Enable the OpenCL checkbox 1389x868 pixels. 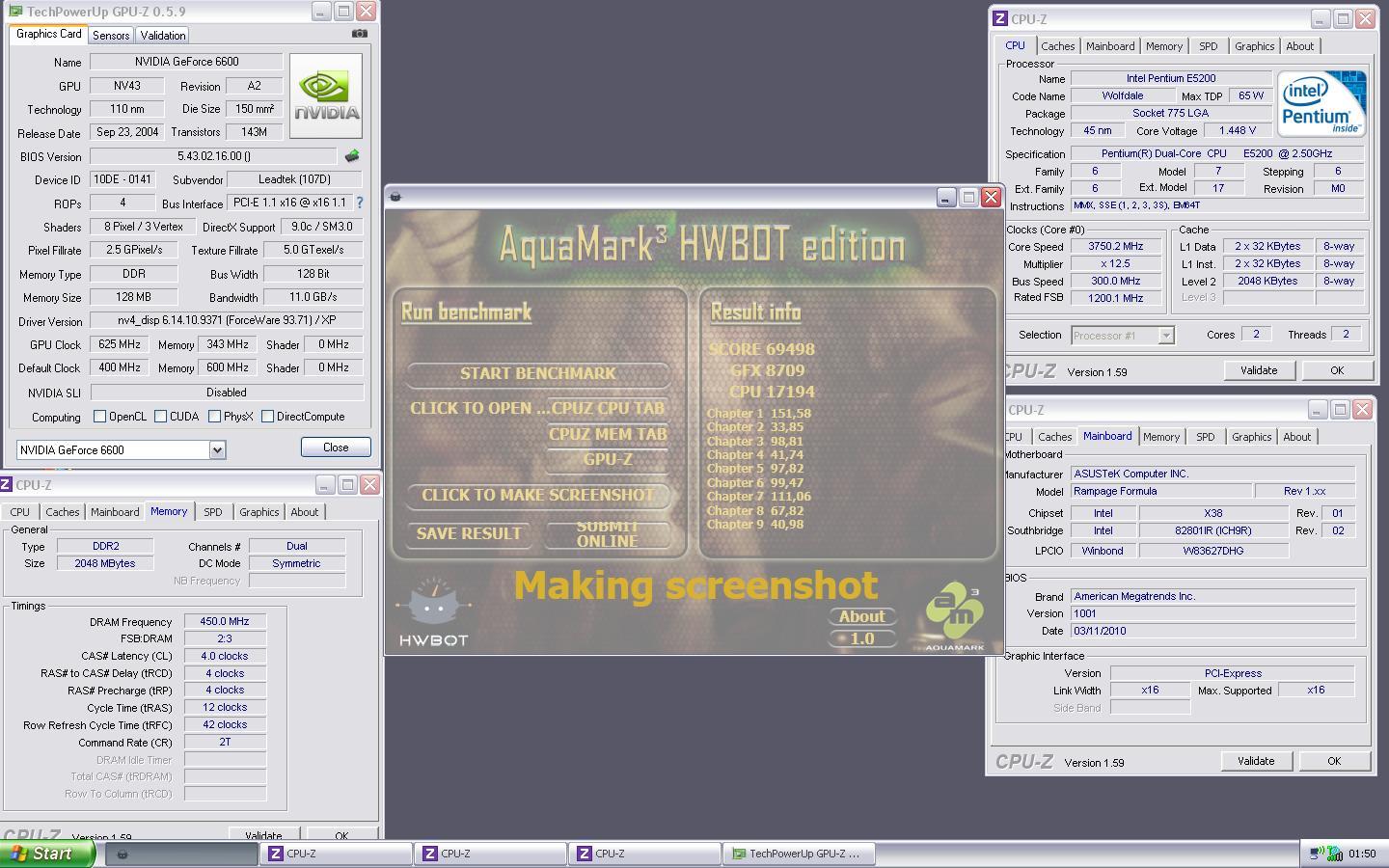coord(99,417)
